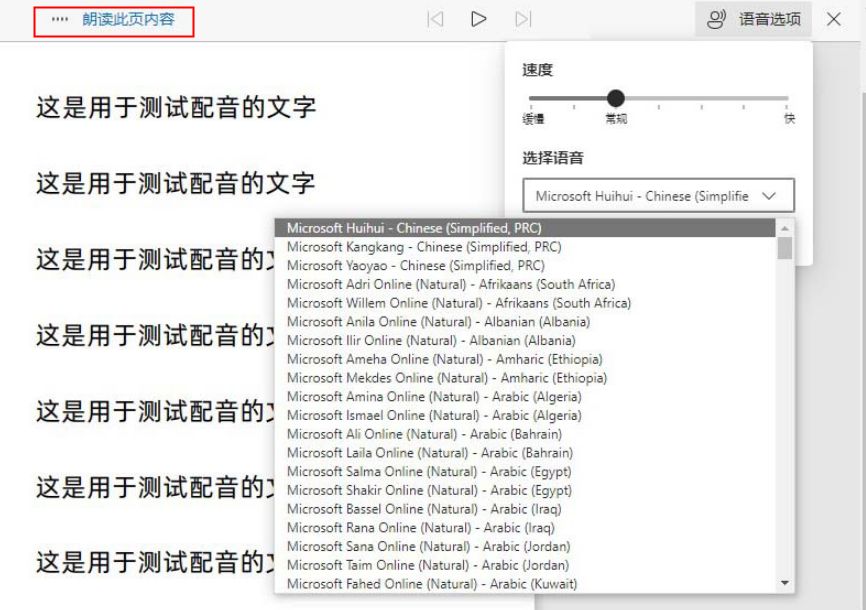
Task: Skip to next paragraph
Action: [x=523, y=19]
